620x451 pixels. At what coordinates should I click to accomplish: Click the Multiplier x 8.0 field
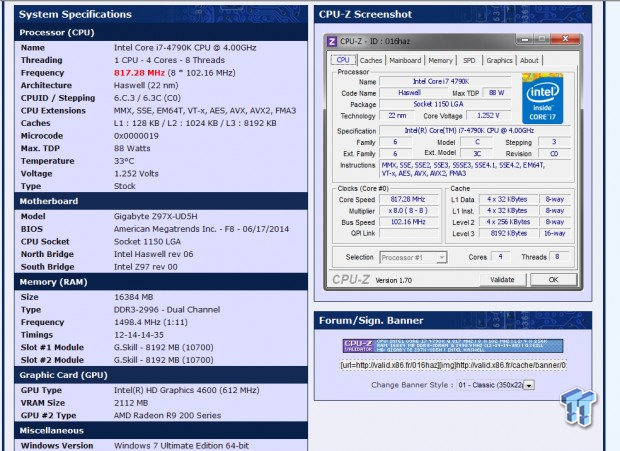(408, 211)
